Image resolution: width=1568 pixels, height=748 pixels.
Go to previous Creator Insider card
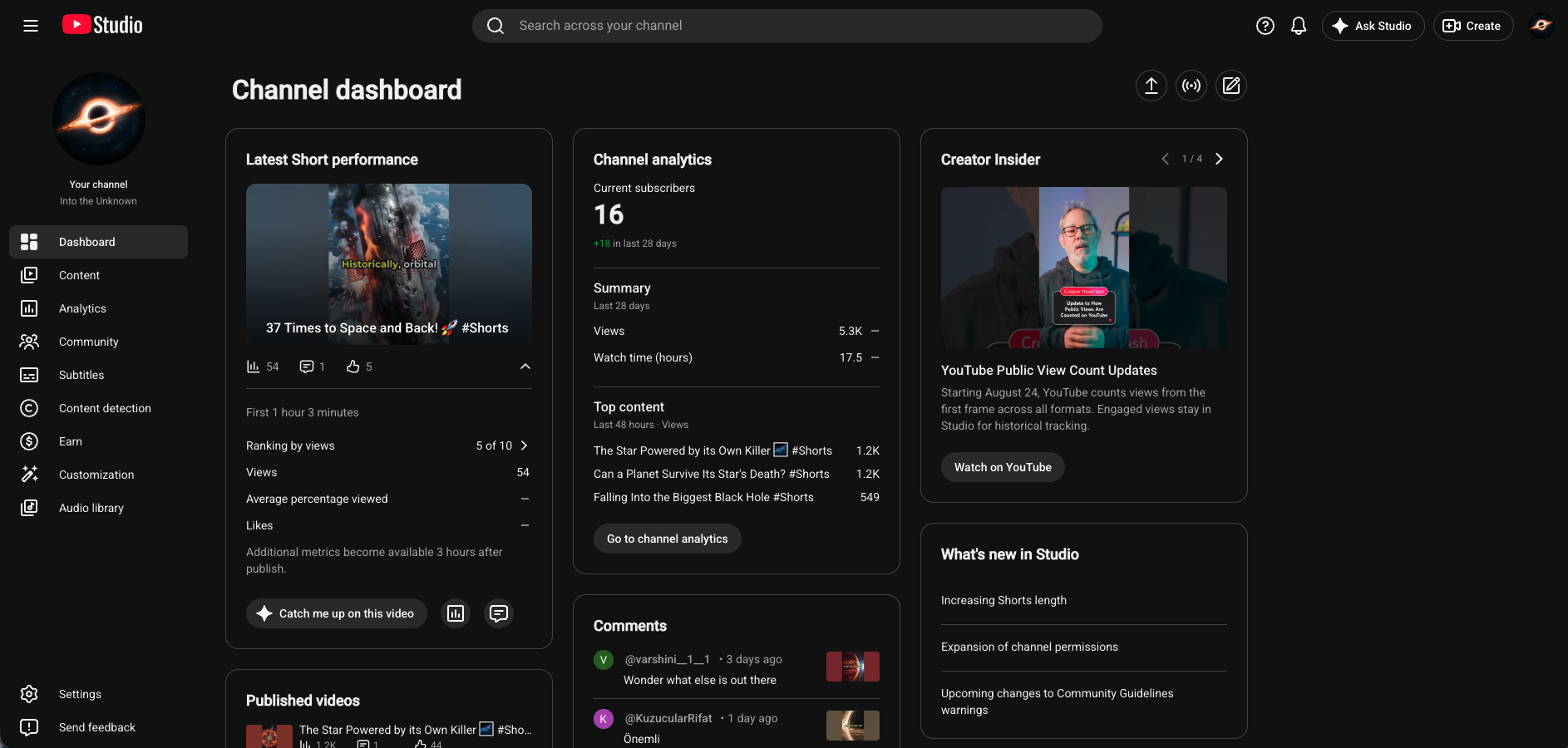(x=1165, y=159)
